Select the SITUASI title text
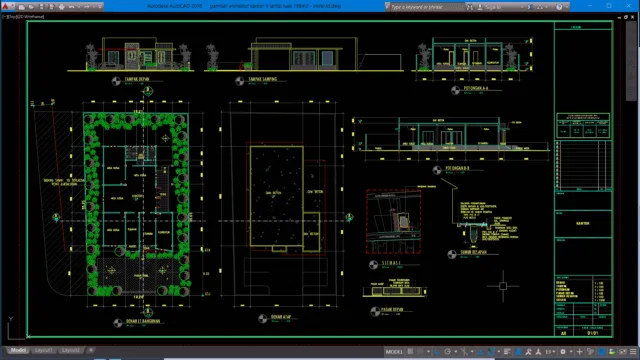640x360 pixels. [391, 263]
